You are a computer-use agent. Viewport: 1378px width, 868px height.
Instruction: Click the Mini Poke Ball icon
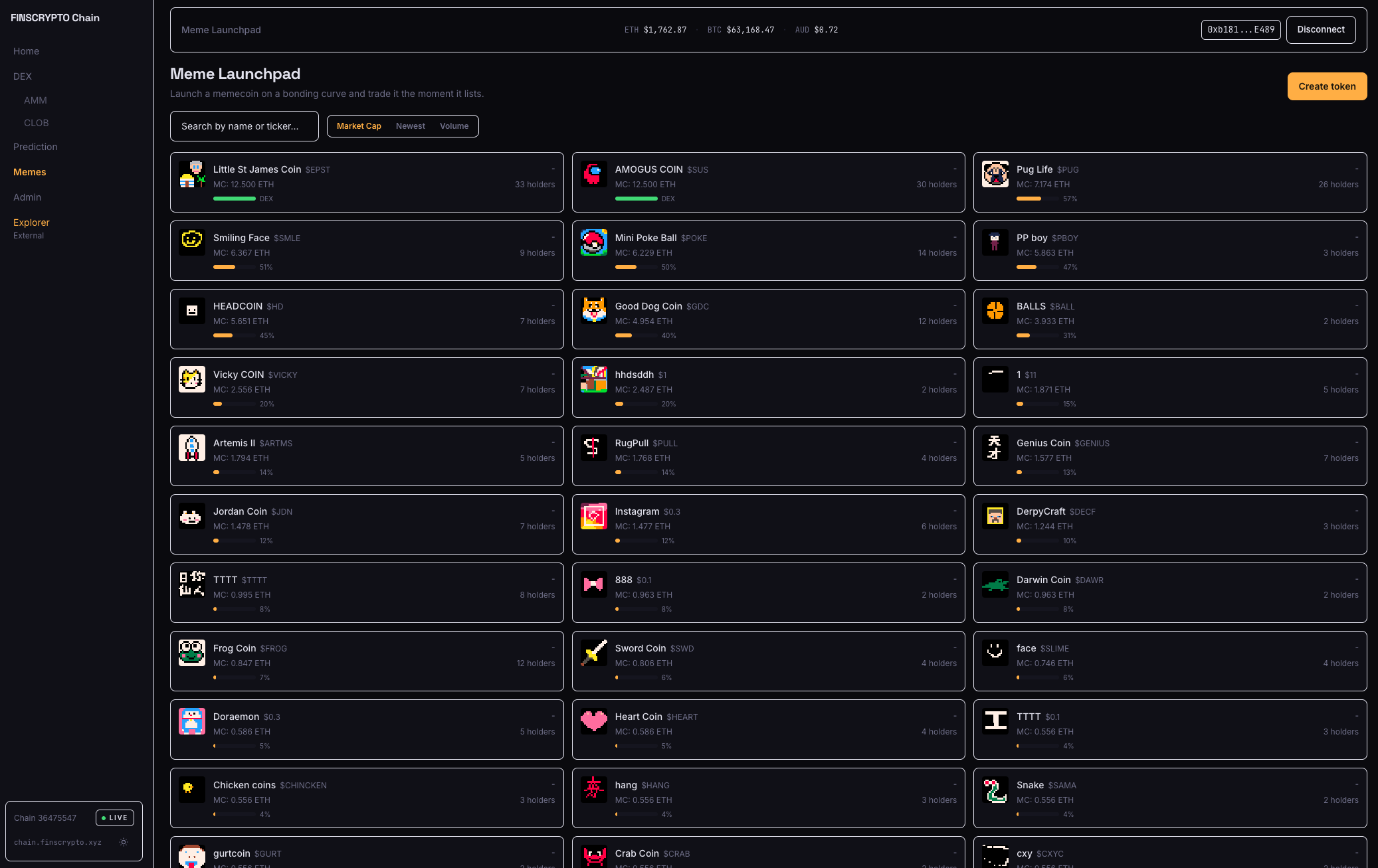[x=593, y=242]
